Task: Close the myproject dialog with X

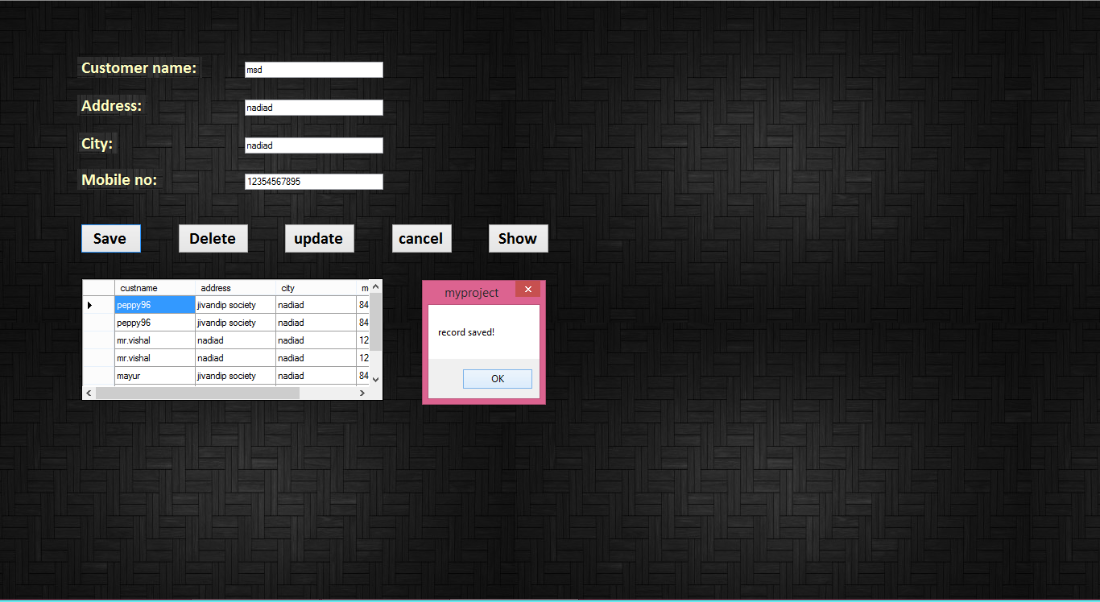Action: 528,289
